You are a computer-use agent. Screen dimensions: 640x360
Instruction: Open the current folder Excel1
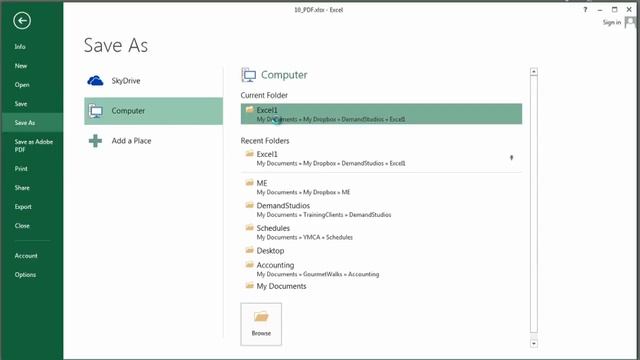381,114
